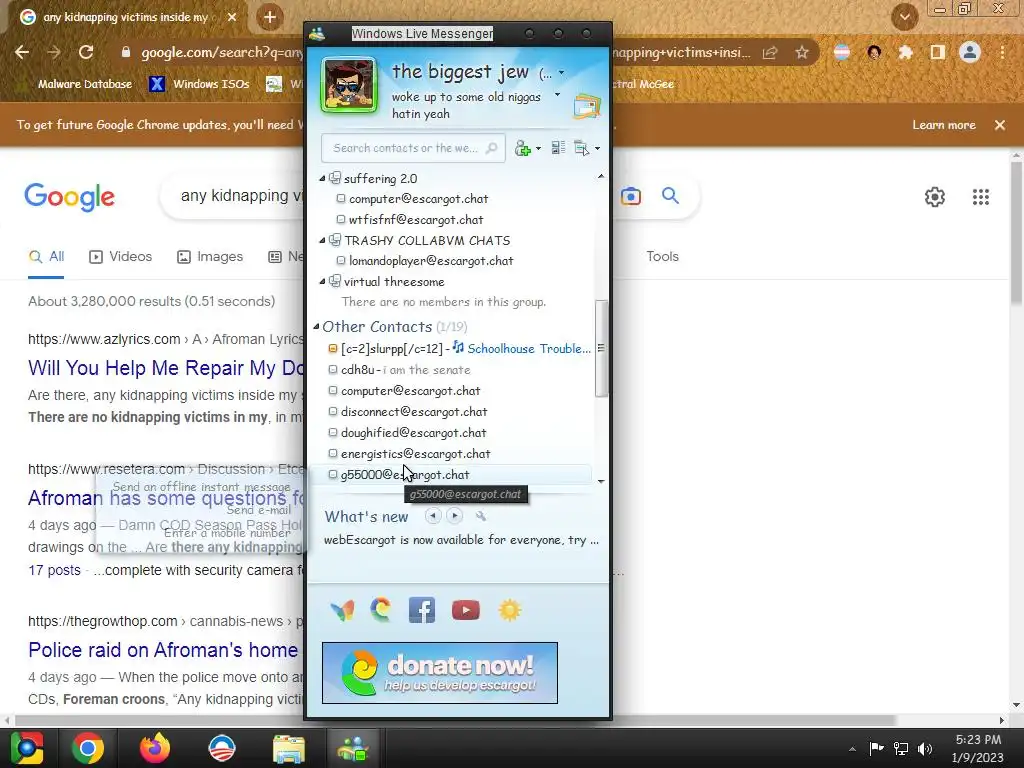Click the mail inbox icon in Messenger header
The image size is (1024, 768).
586,106
